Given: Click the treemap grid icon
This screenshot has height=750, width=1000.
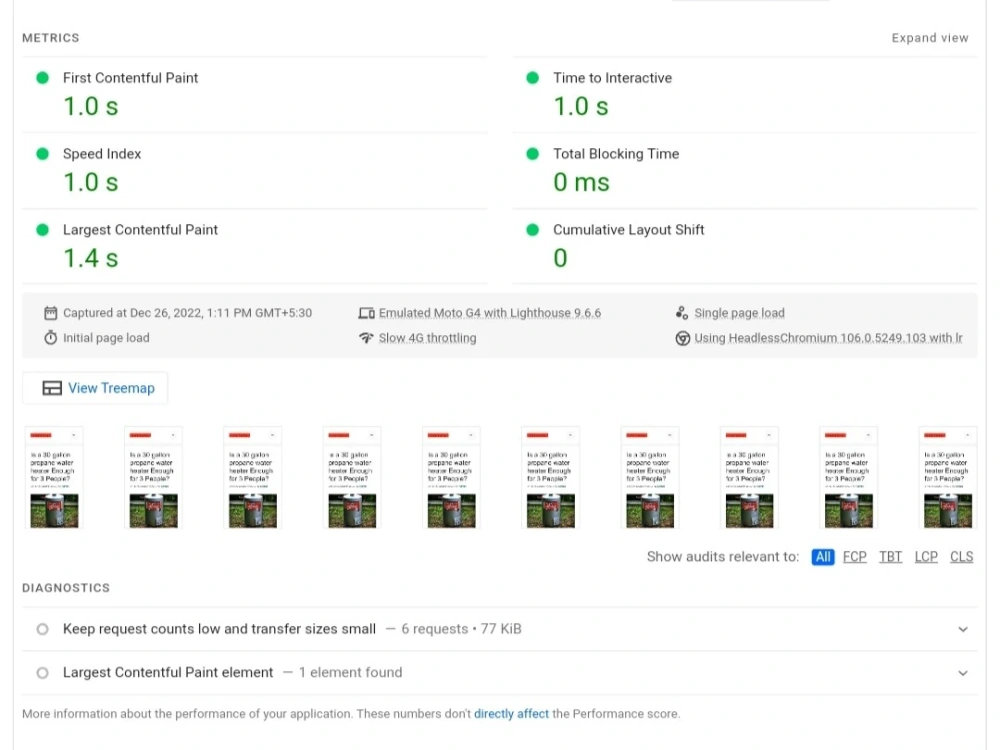Looking at the screenshot, I should click(52, 388).
